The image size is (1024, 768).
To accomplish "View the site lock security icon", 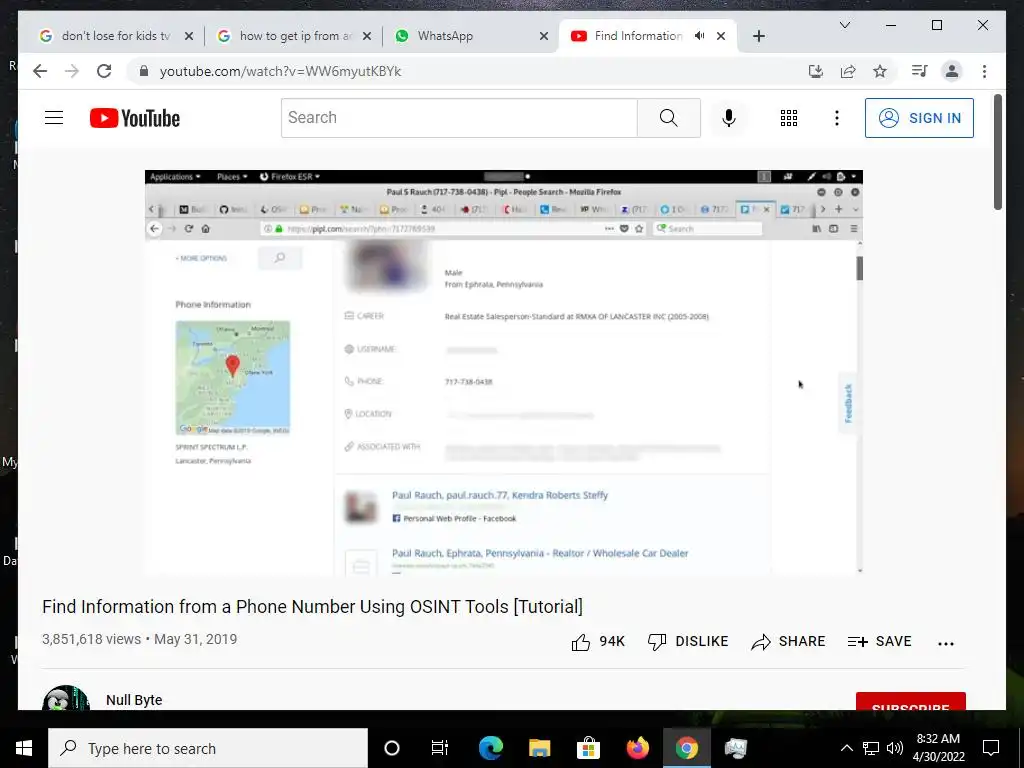I will tap(144, 71).
